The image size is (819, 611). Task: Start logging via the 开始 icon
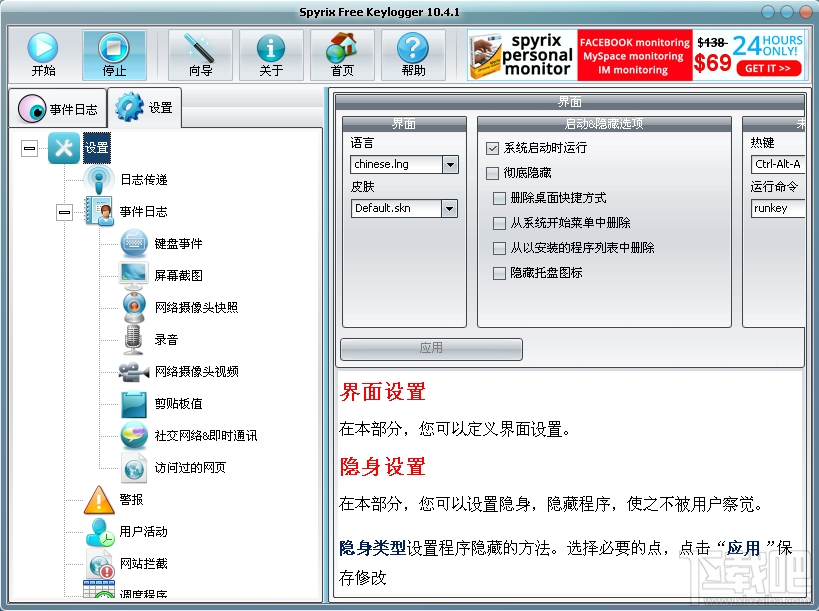click(x=40, y=54)
